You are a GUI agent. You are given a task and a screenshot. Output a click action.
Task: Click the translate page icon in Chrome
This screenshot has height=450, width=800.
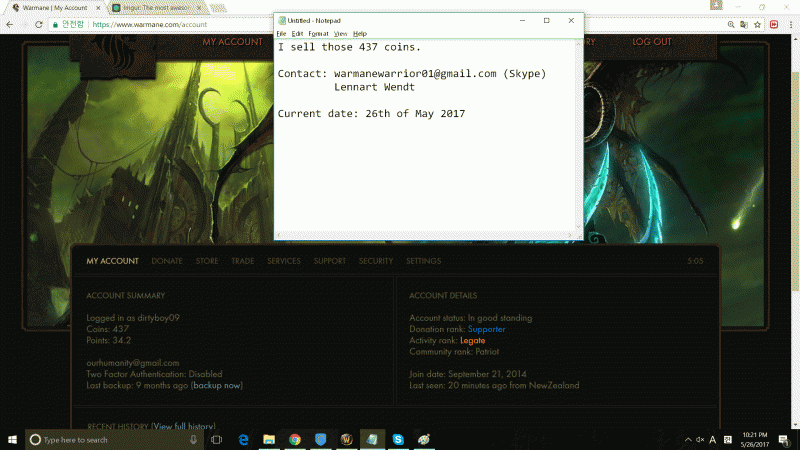(744, 24)
